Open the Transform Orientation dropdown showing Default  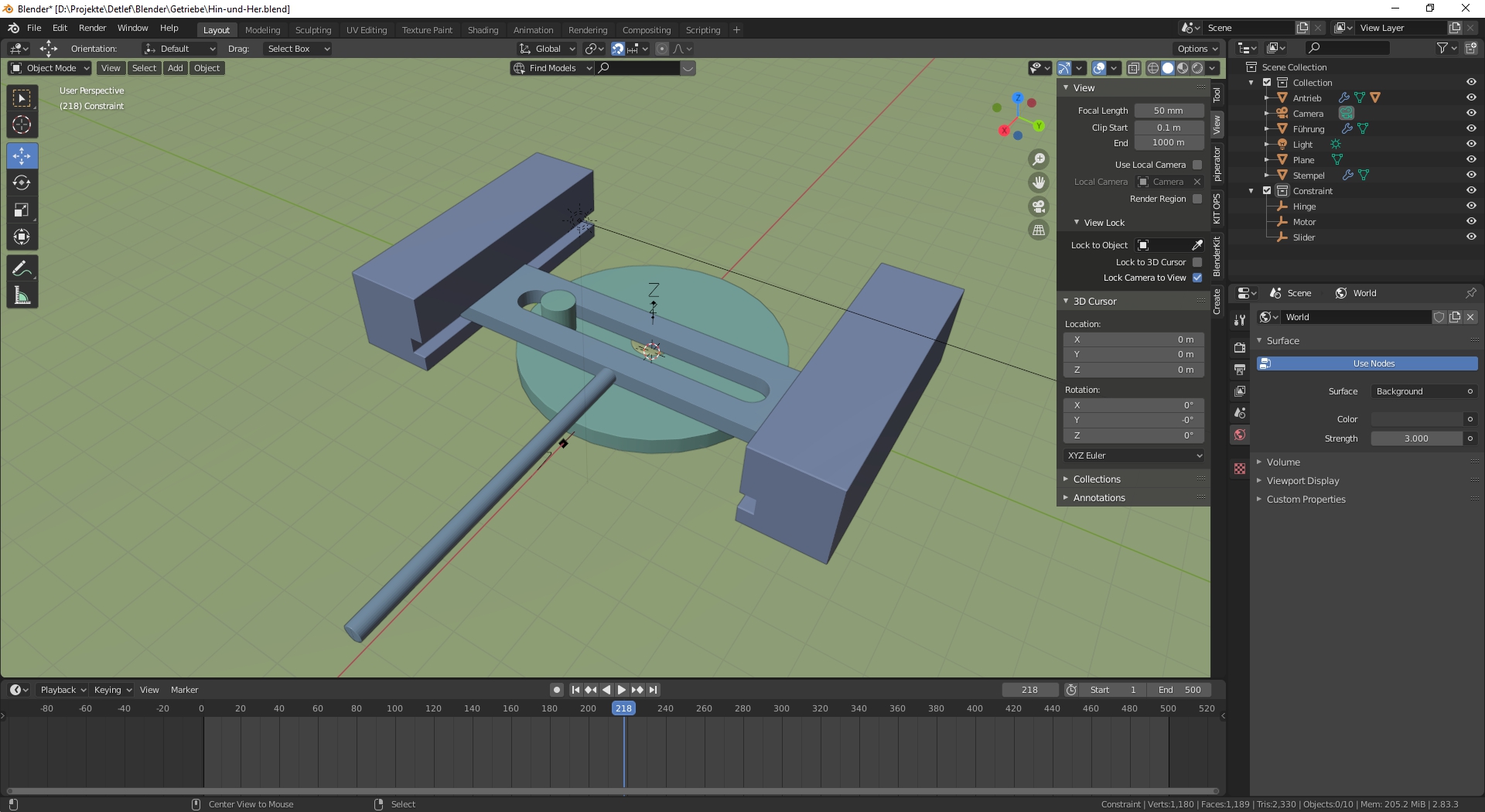(x=179, y=48)
